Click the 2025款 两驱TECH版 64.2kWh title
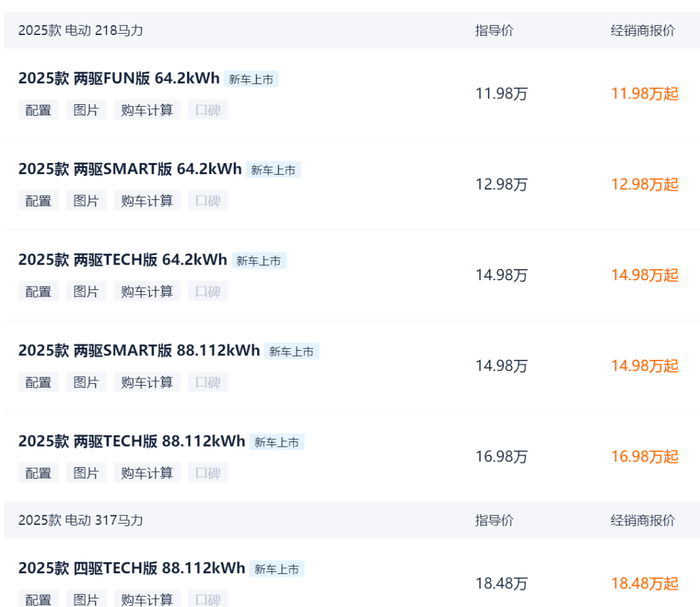 122,260
